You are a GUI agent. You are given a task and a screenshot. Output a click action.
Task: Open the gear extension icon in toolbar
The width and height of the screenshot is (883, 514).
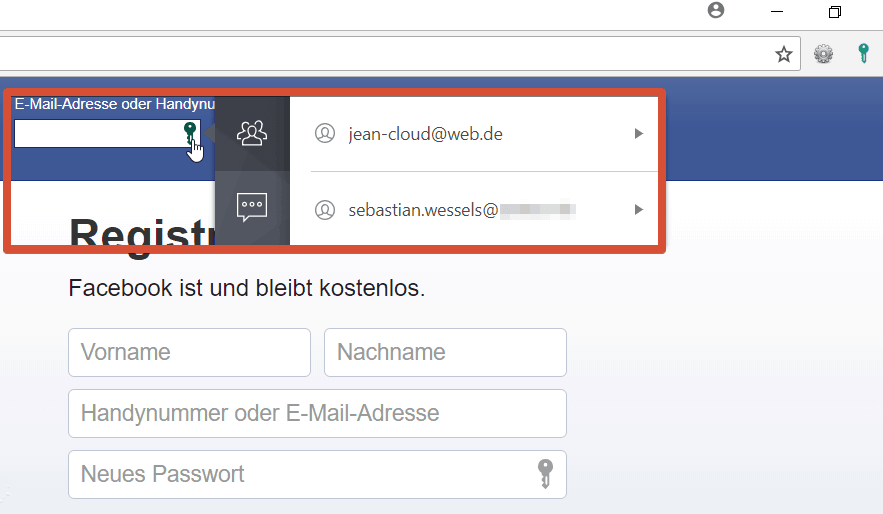click(x=823, y=54)
